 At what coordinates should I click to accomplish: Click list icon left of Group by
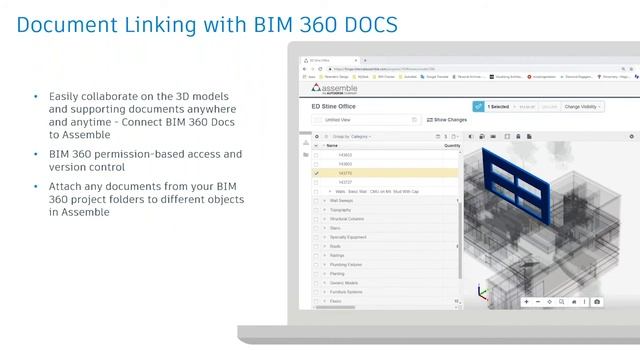click(x=326, y=136)
